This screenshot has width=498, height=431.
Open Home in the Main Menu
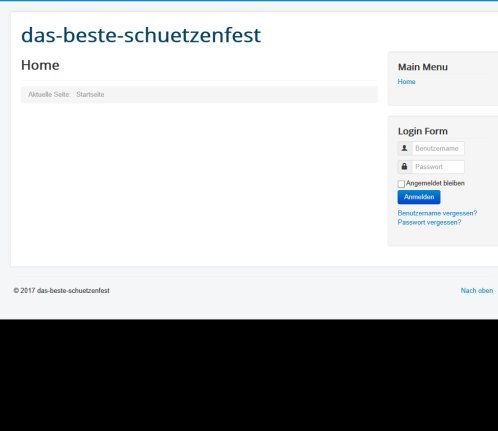click(x=406, y=82)
